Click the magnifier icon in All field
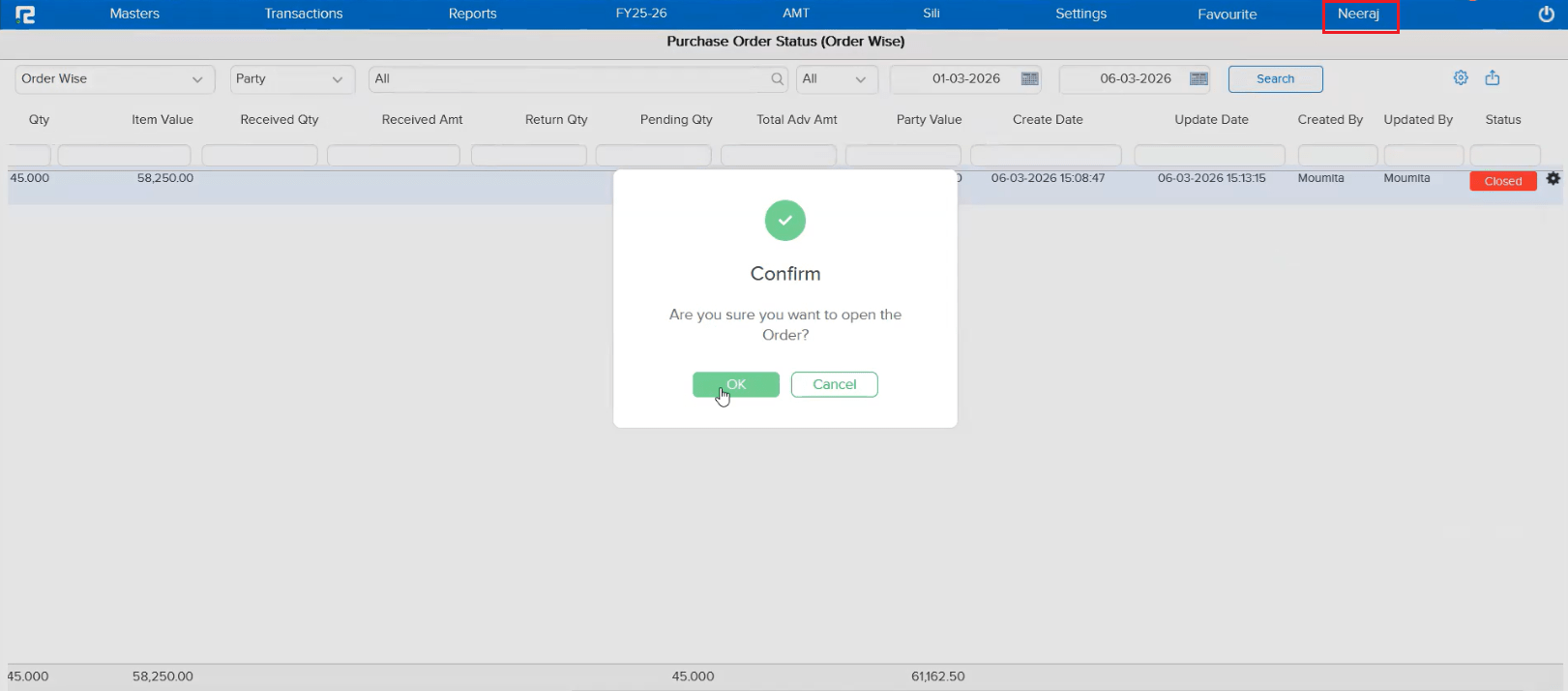 [777, 79]
